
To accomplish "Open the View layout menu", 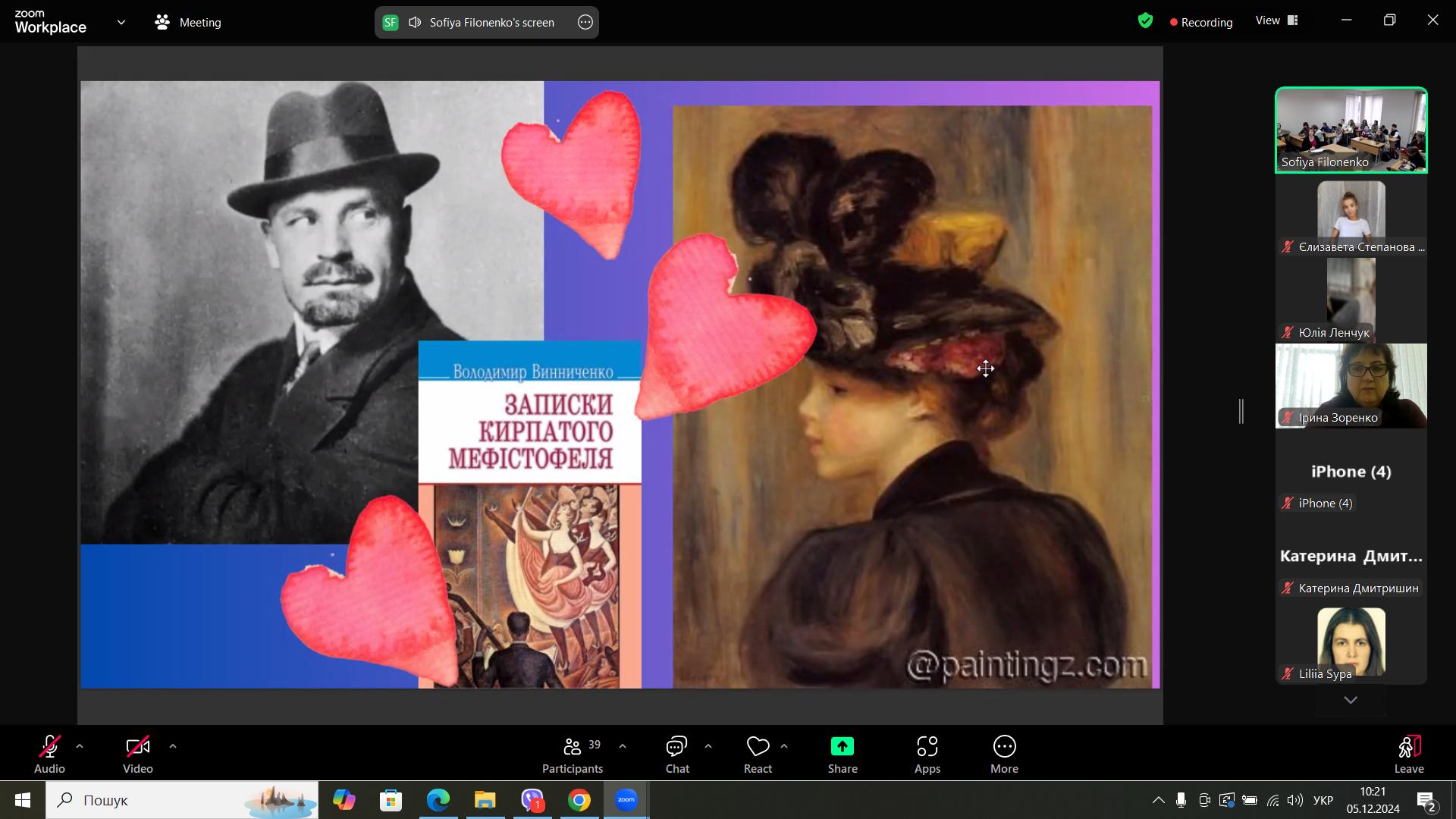I will tap(1277, 21).
